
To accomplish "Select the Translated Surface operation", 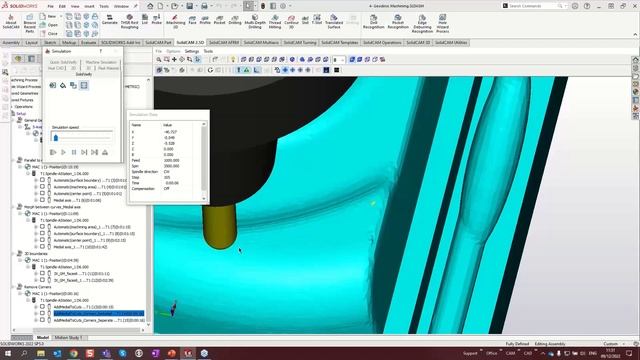I will pos(333,21).
